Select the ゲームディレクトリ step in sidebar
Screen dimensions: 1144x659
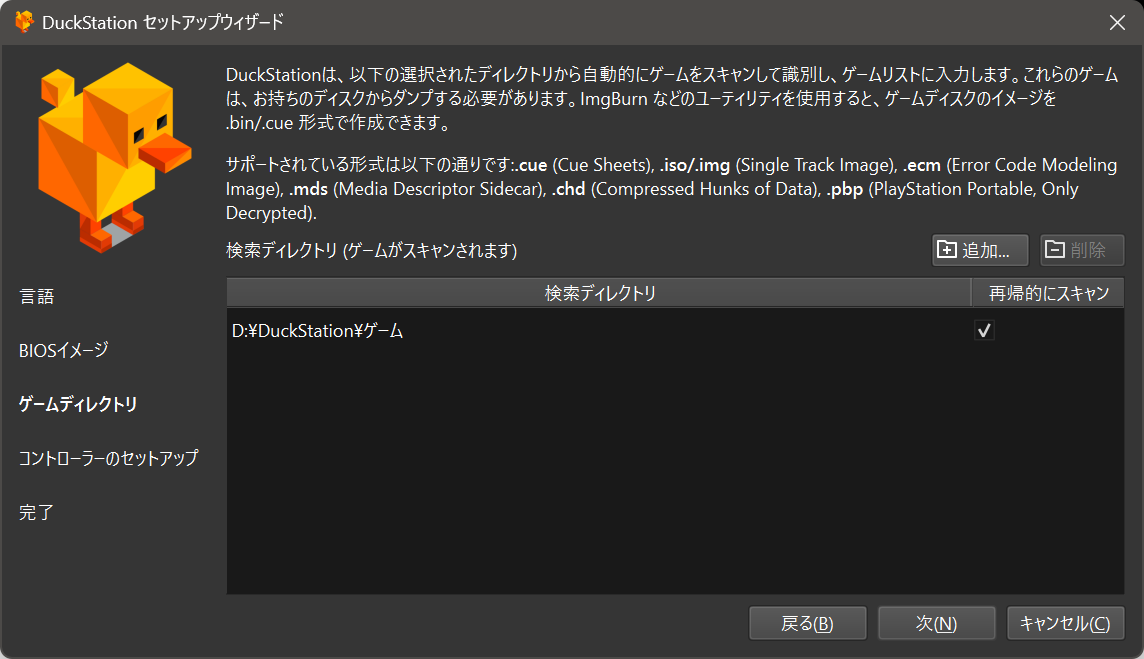point(78,404)
